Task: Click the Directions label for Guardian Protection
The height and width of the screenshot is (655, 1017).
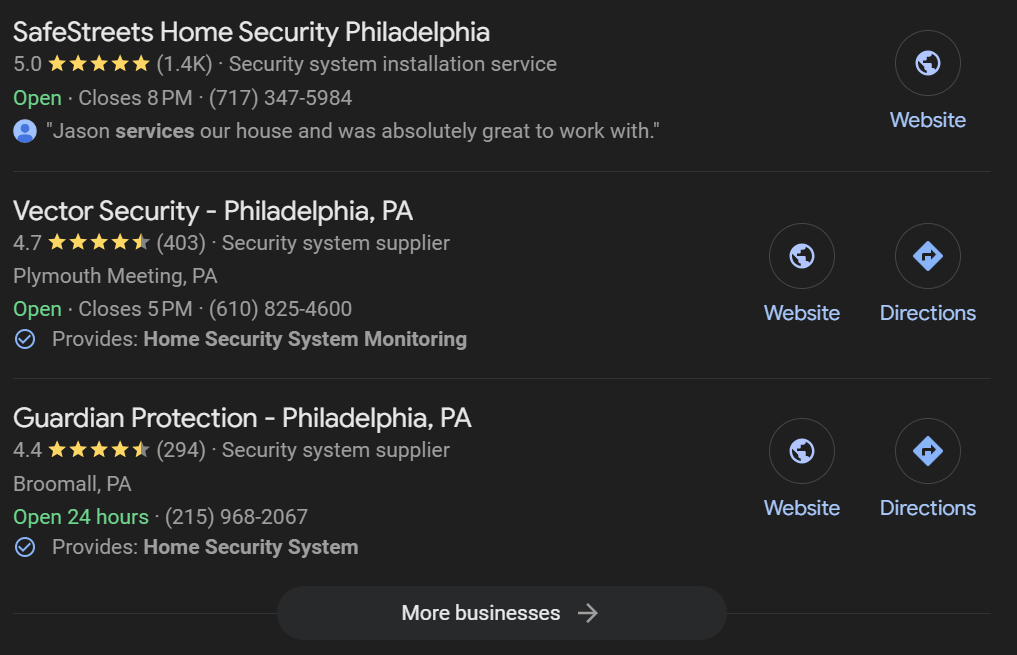Action: tap(928, 507)
